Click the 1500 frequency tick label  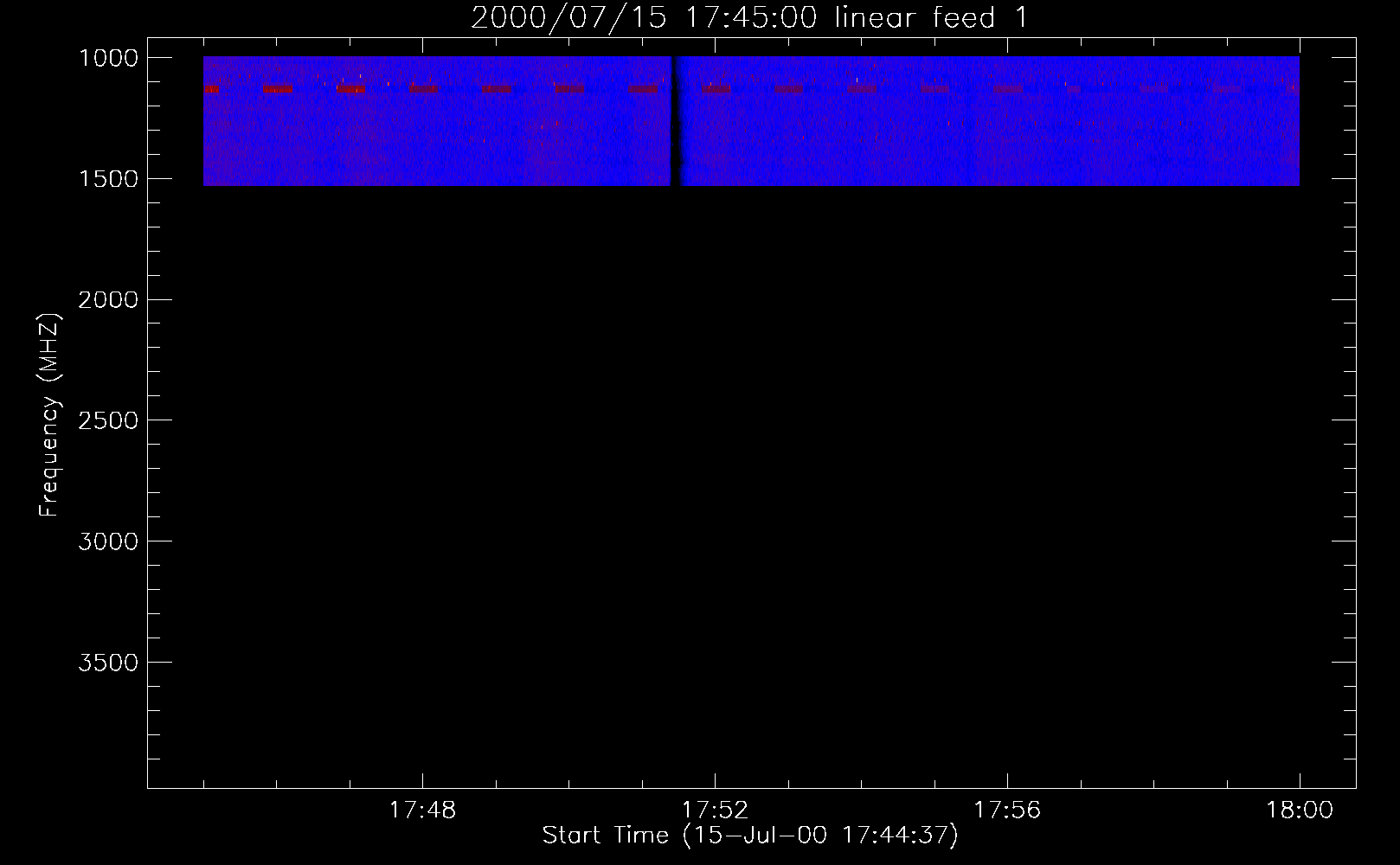pos(109,179)
